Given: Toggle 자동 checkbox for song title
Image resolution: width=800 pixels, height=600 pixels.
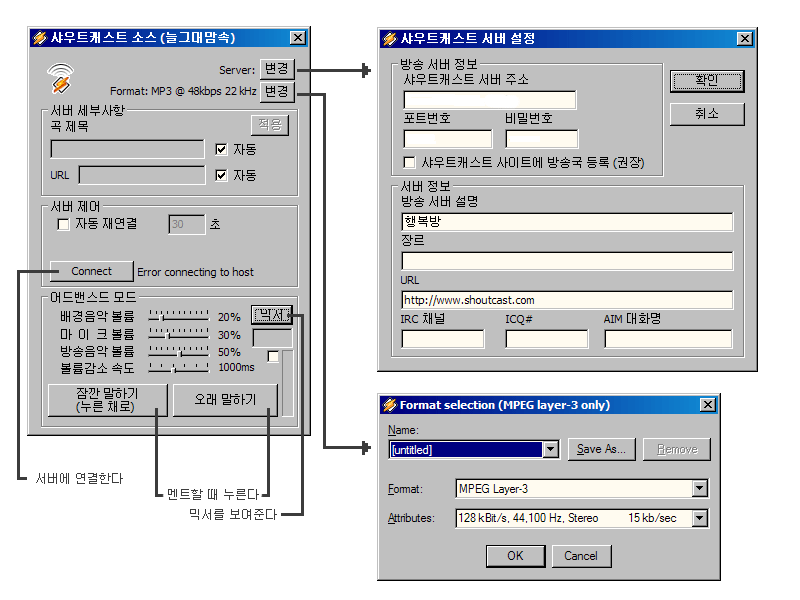Looking at the screenshot, I should (x=221, y=149).
